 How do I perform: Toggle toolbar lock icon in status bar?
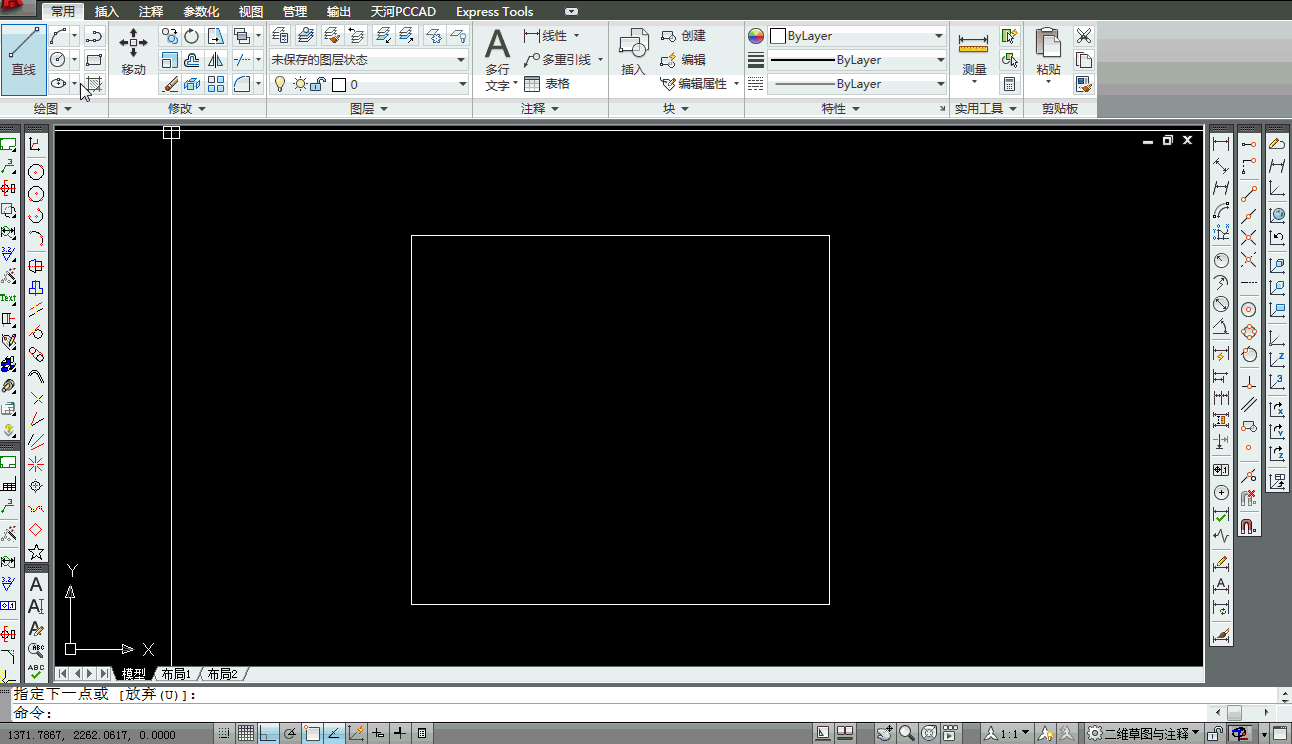click(1215, 734)
